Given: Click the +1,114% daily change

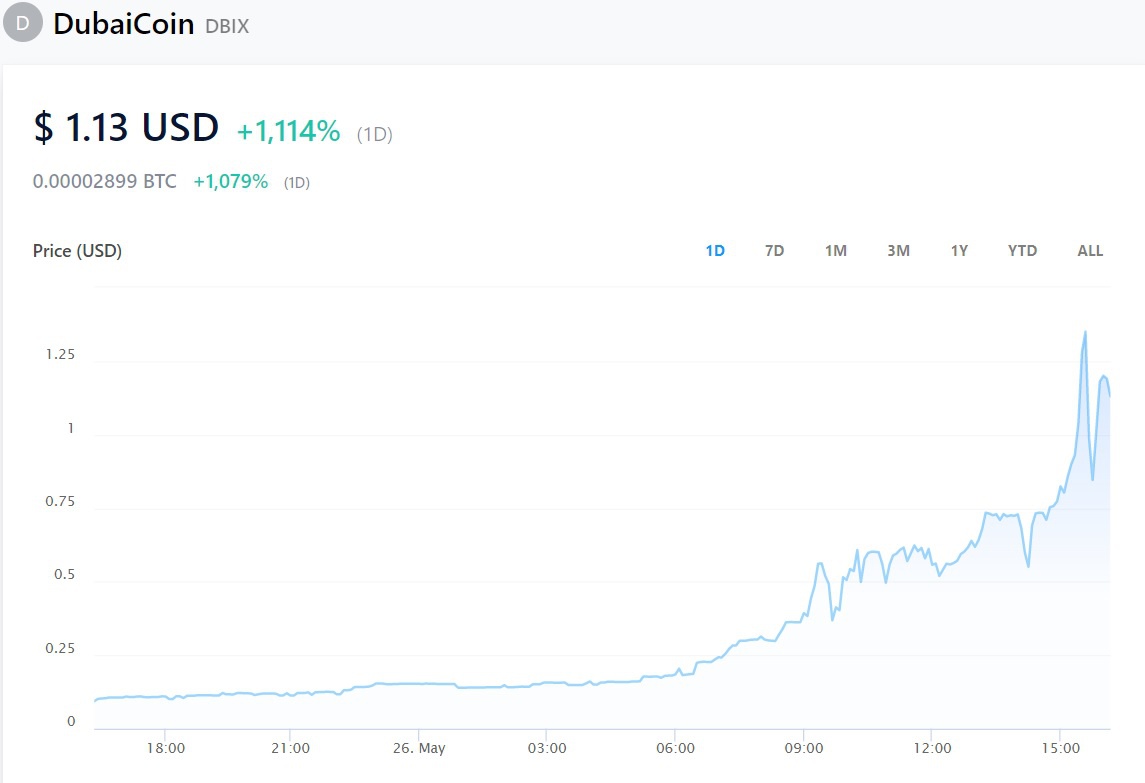Looking at the screenshot, I should pyautogui.click(x=289, y=131).
